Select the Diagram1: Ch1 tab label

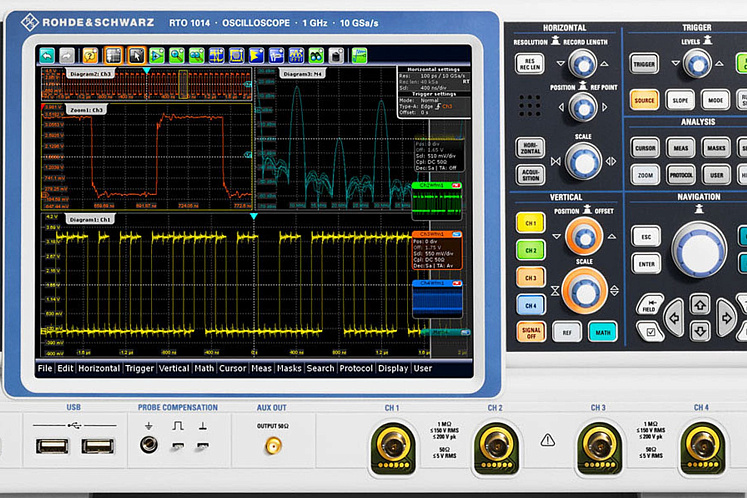coord(91,218)
